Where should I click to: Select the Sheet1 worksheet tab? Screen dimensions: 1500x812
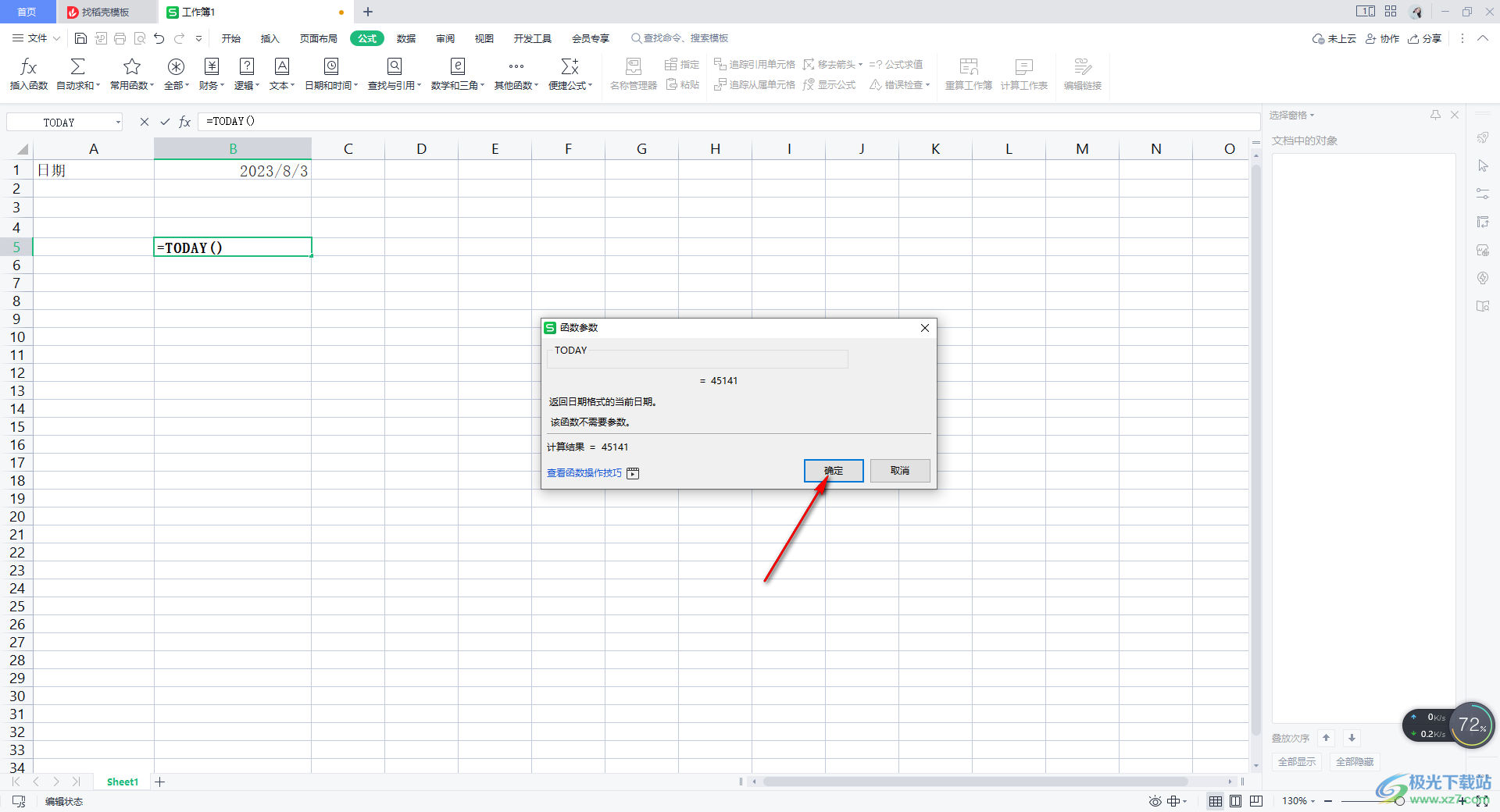123,782
